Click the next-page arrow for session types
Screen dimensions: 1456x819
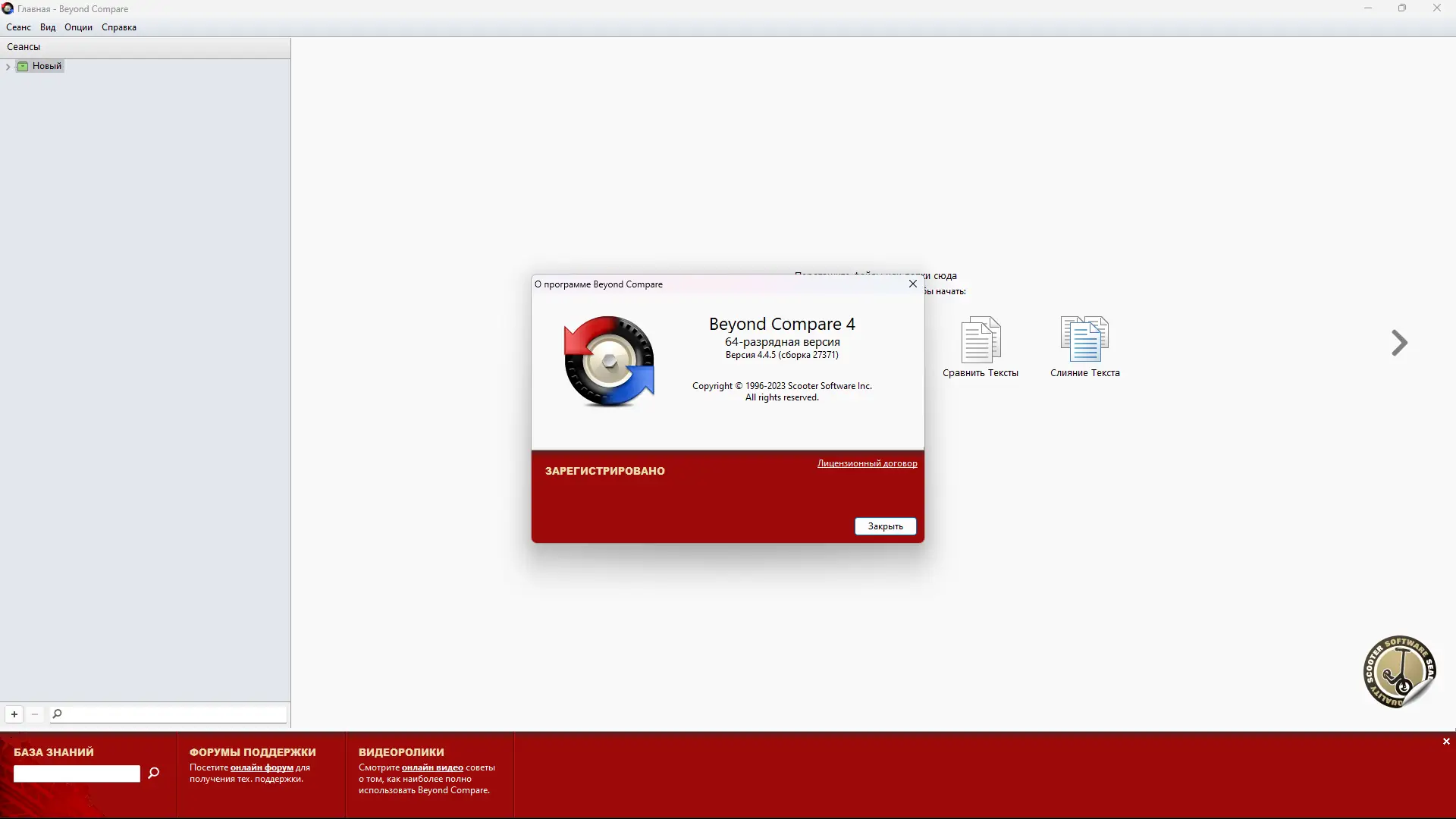tap(1399, 343)
